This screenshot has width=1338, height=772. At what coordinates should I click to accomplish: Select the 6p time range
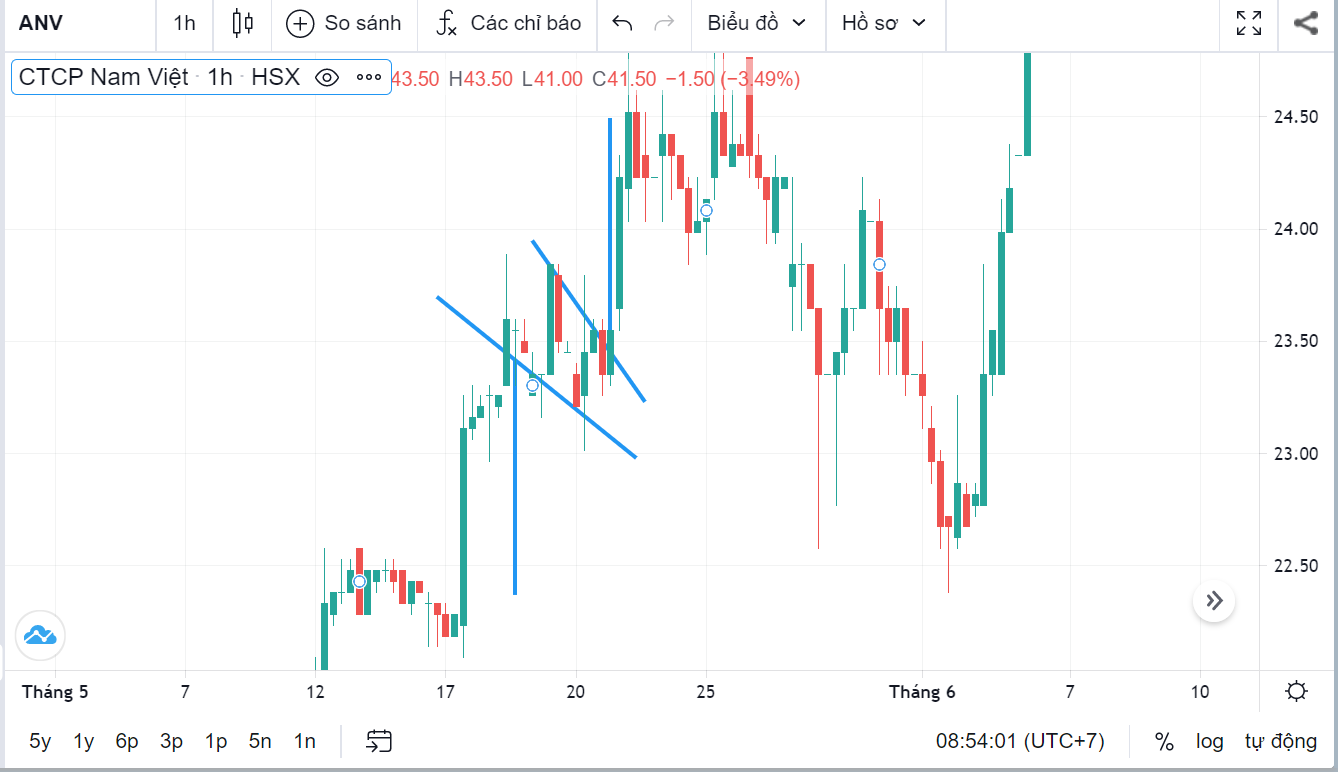tap(127, 741)
